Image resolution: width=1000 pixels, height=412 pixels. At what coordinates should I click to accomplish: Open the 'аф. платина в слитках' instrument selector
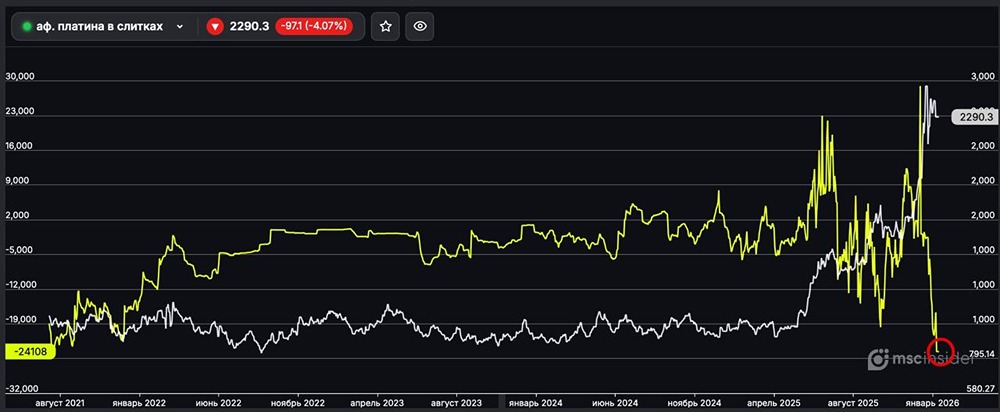point(100,27)
